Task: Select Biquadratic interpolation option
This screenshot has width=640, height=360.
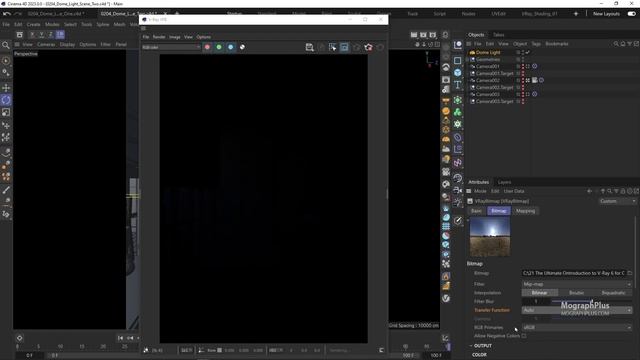Action: pyautogui.click(x=613, y=293)
